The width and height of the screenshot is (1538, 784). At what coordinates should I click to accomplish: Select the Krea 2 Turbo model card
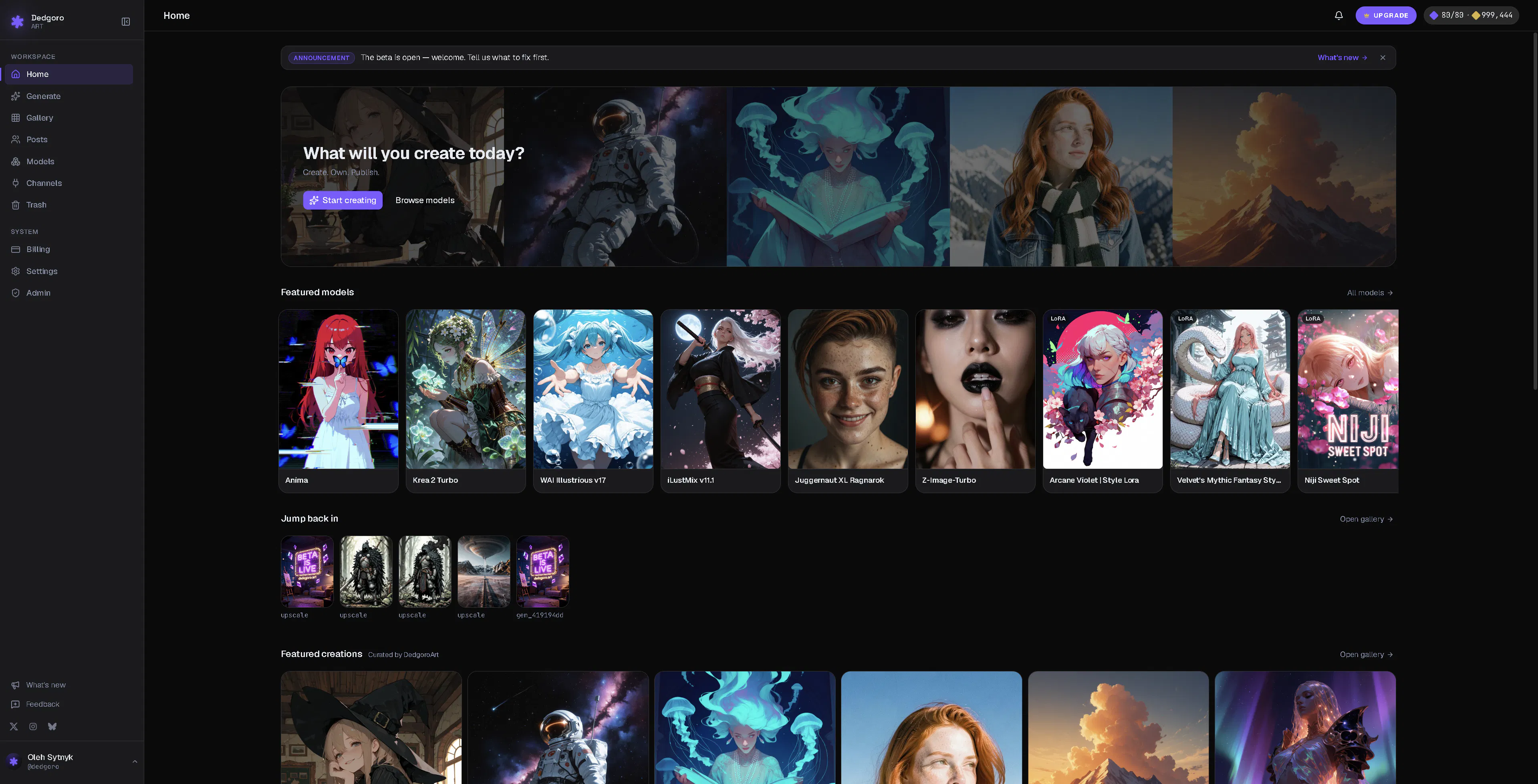point(466,401)
